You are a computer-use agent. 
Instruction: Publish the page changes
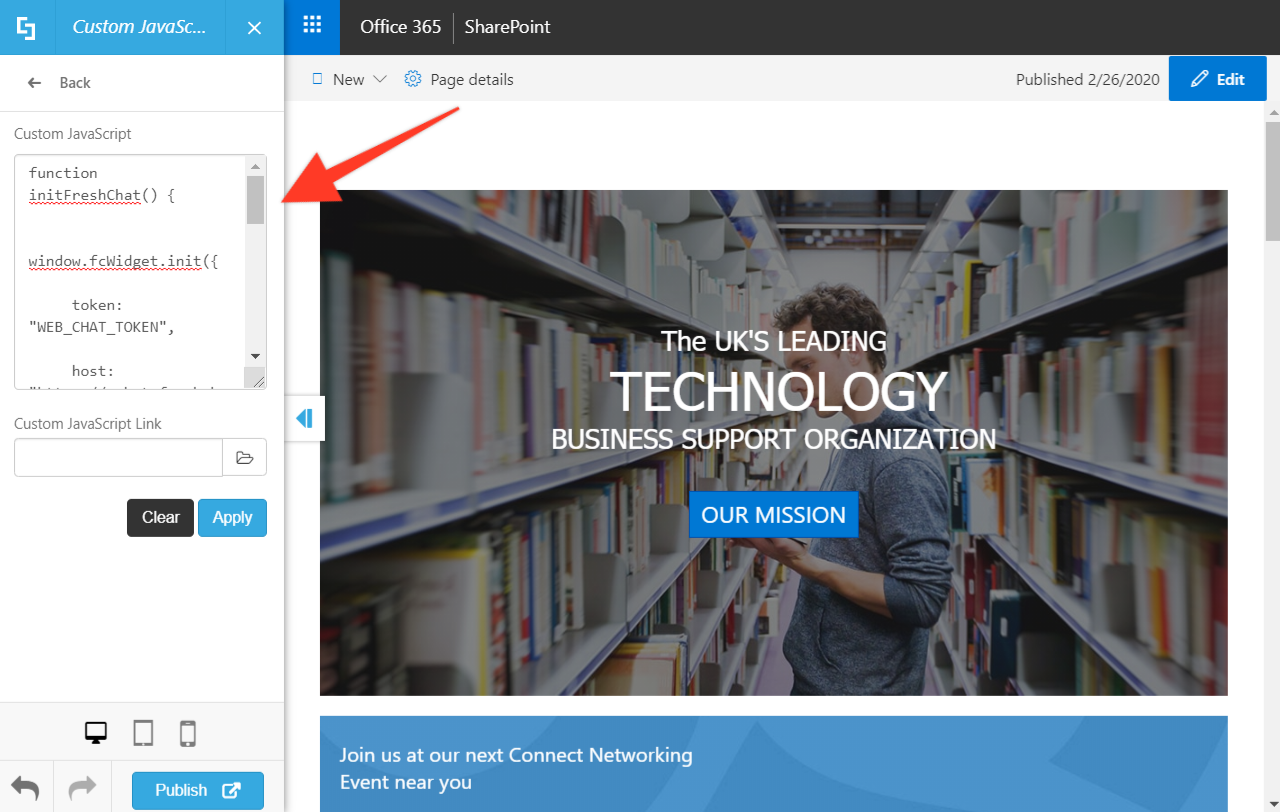click(198, 790)
